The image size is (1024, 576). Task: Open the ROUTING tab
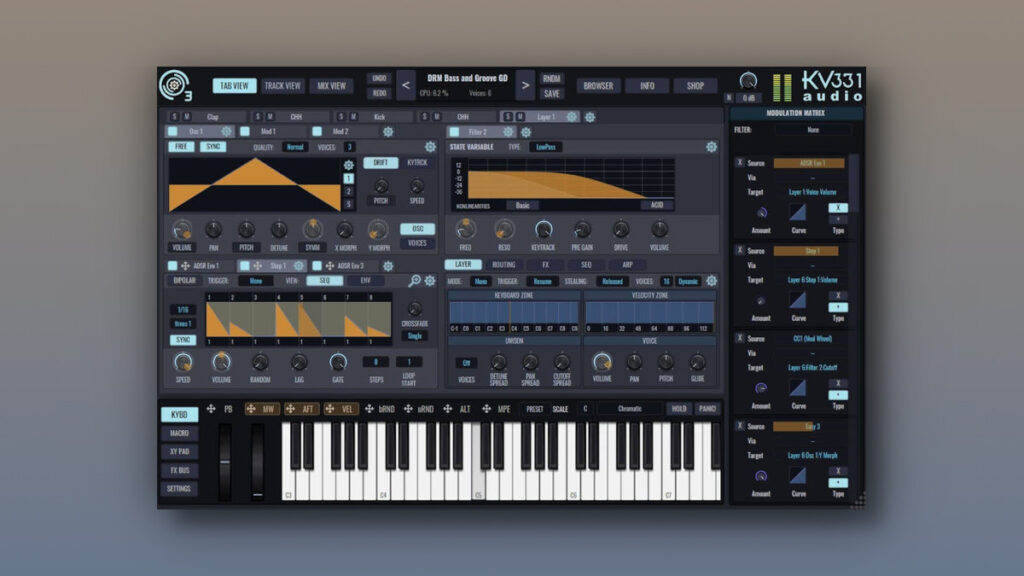[x=503, y=264]
